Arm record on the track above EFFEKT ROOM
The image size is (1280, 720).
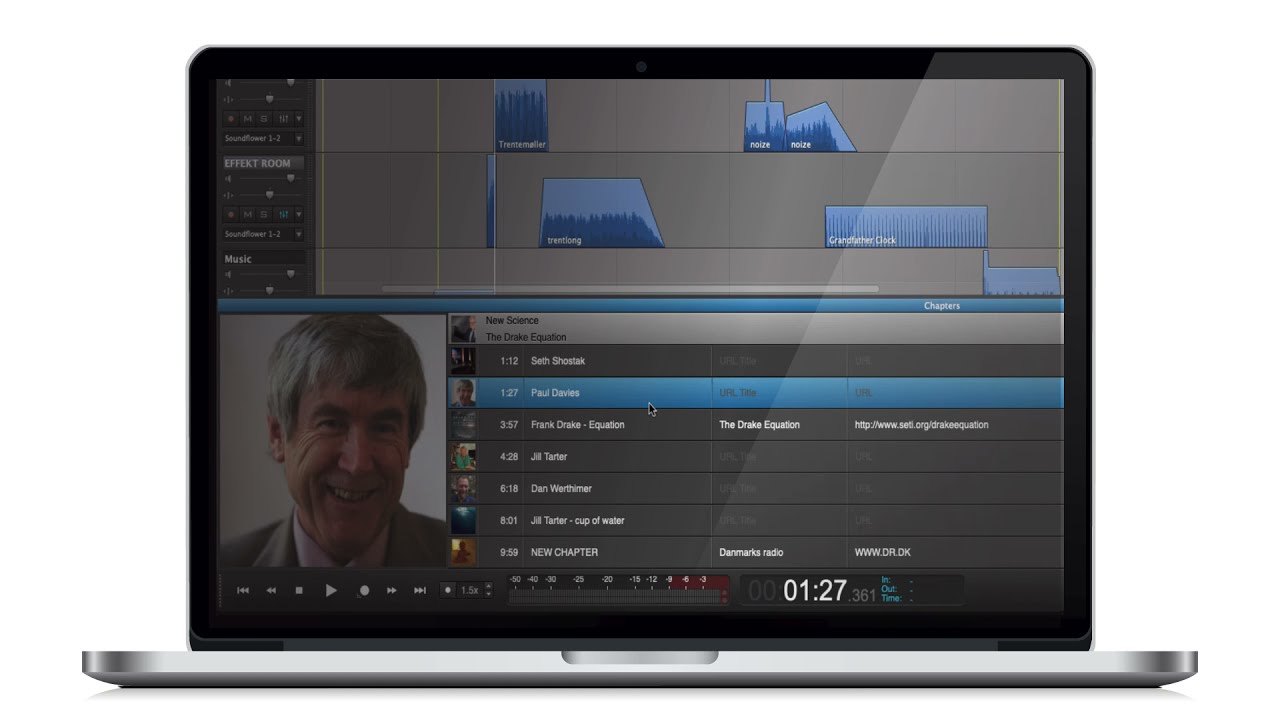[x=231, y=118]
